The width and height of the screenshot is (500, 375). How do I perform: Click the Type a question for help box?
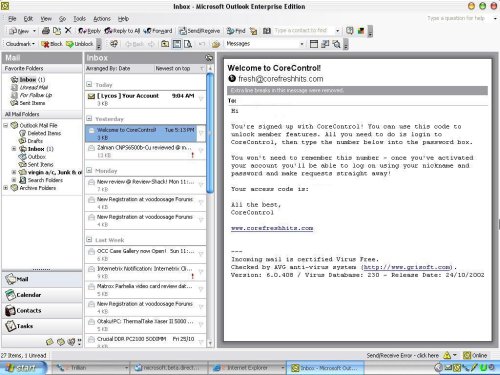[456, 18]
